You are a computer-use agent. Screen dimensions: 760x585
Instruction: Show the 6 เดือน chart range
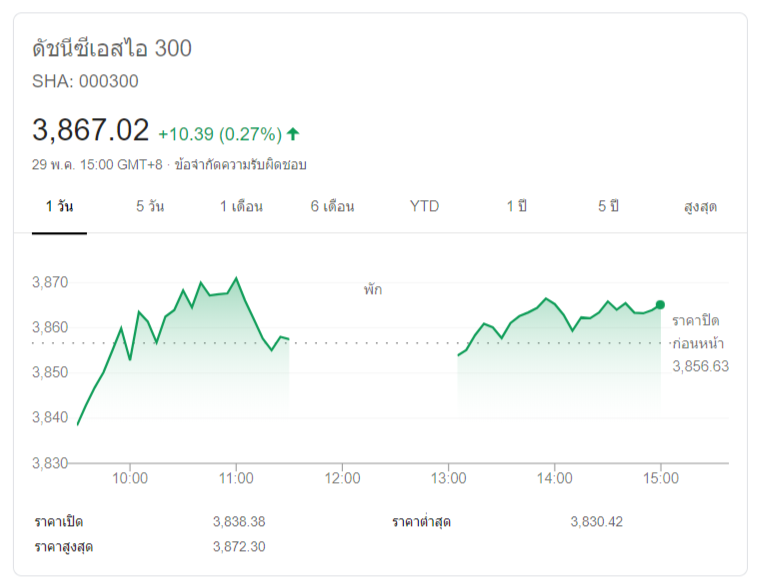(x=332, y=207)
